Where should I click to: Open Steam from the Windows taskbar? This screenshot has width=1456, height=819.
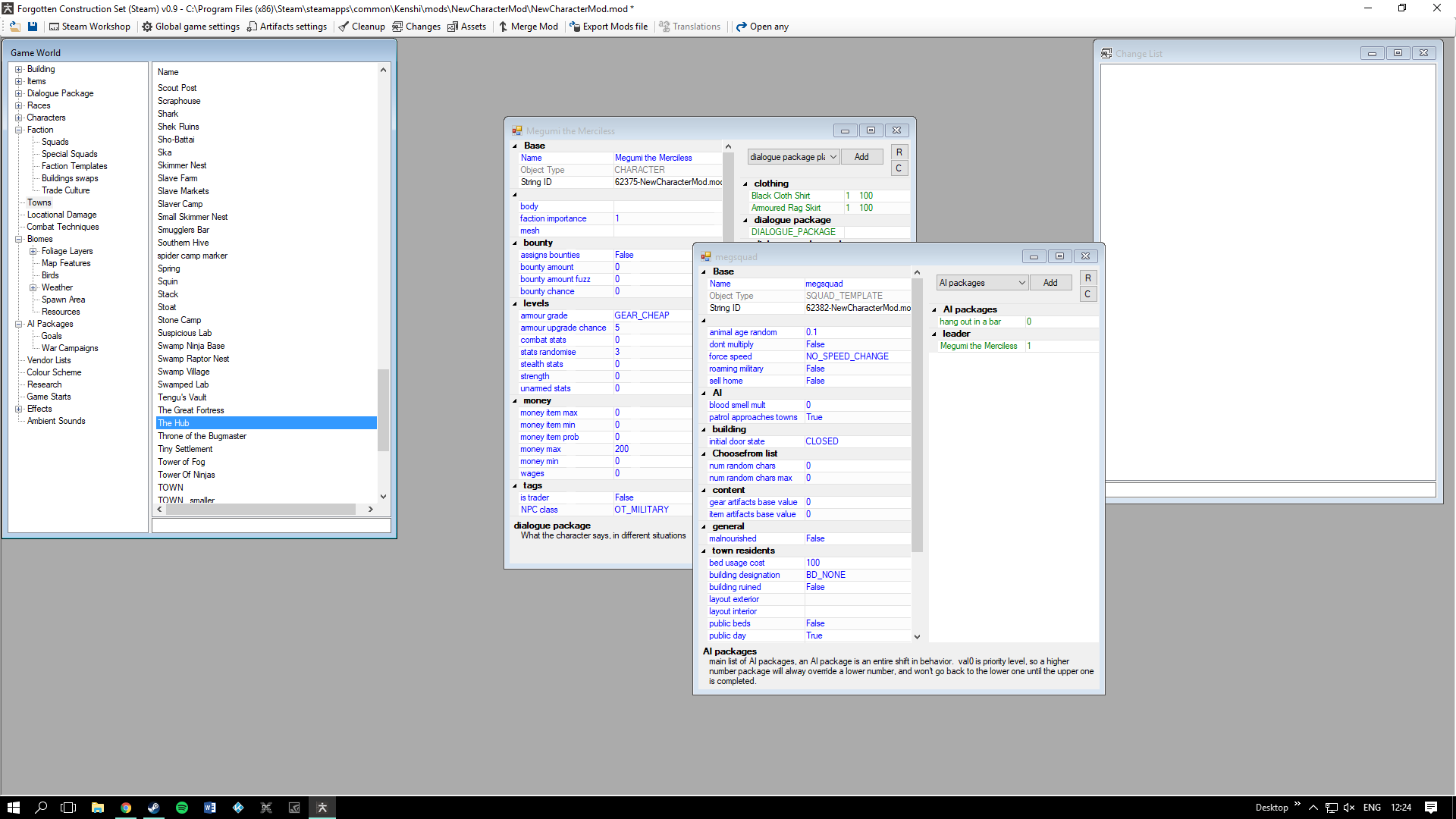point(154,808)
